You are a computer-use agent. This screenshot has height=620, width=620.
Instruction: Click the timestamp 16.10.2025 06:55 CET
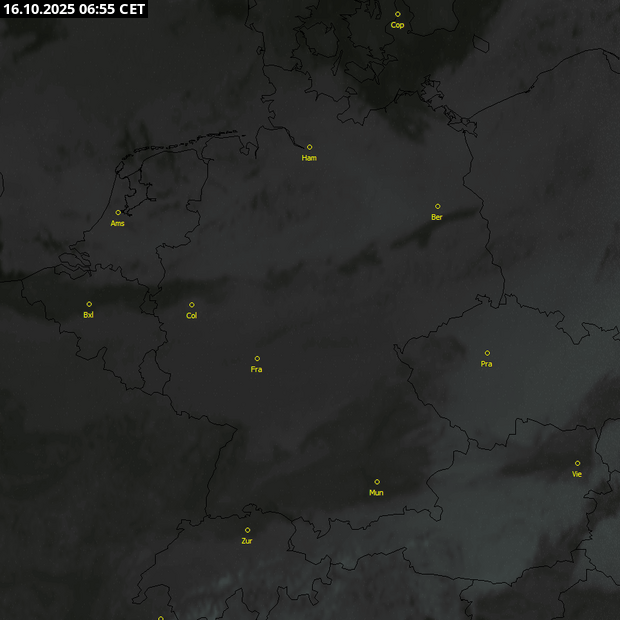74,9
